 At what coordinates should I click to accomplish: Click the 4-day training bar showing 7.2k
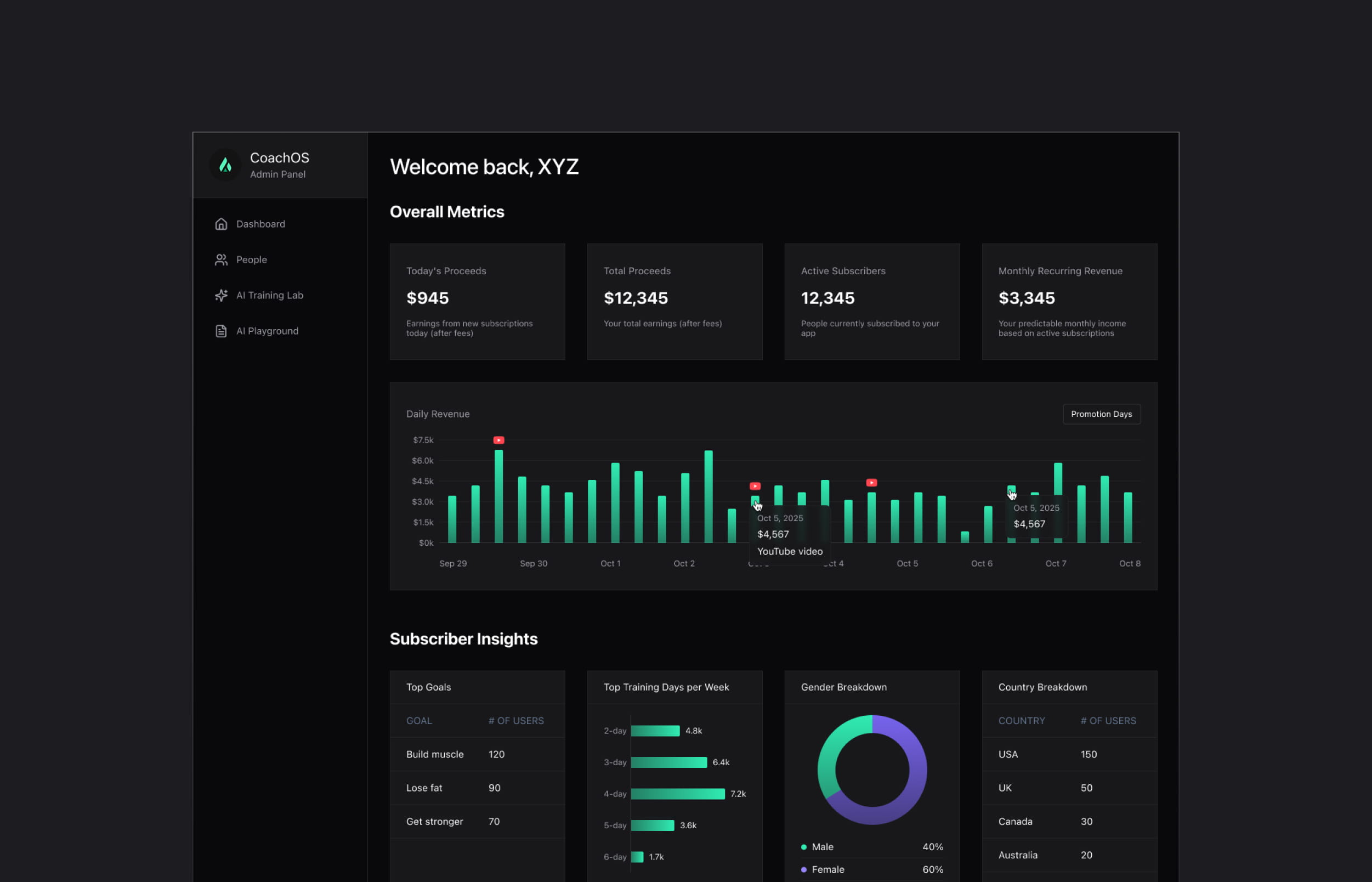coord(677,793)
